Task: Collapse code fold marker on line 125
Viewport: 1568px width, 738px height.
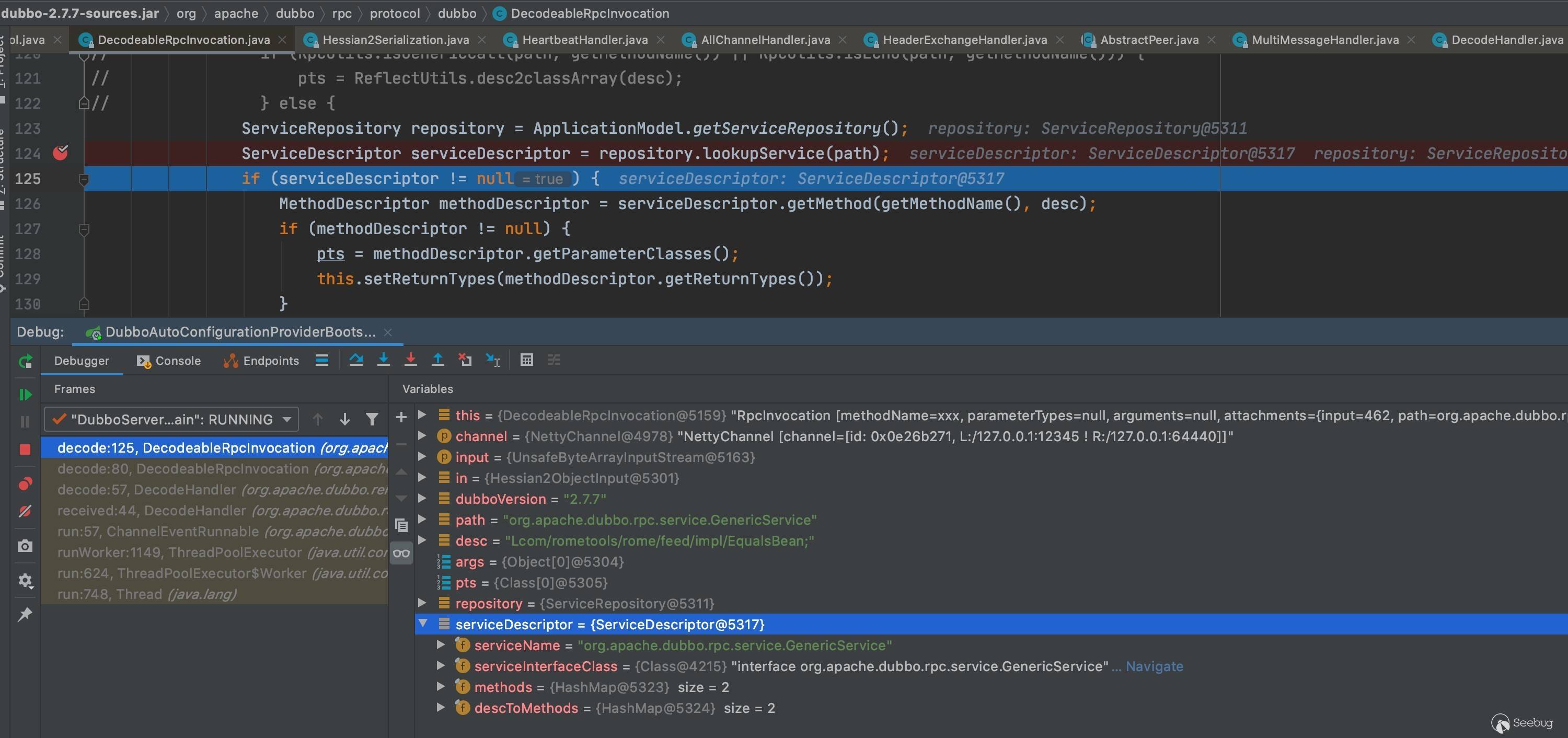Action: (x=84, y=179)
